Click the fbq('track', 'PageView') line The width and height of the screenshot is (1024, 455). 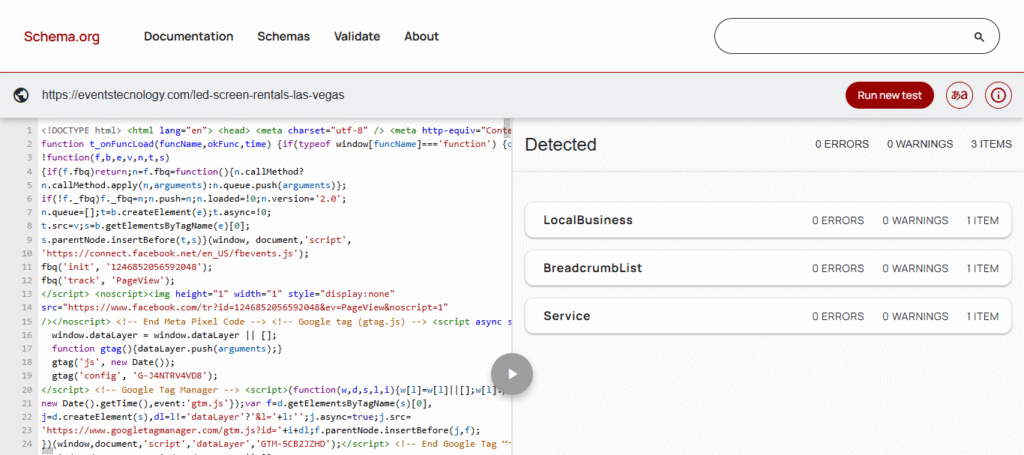[108, 281]
